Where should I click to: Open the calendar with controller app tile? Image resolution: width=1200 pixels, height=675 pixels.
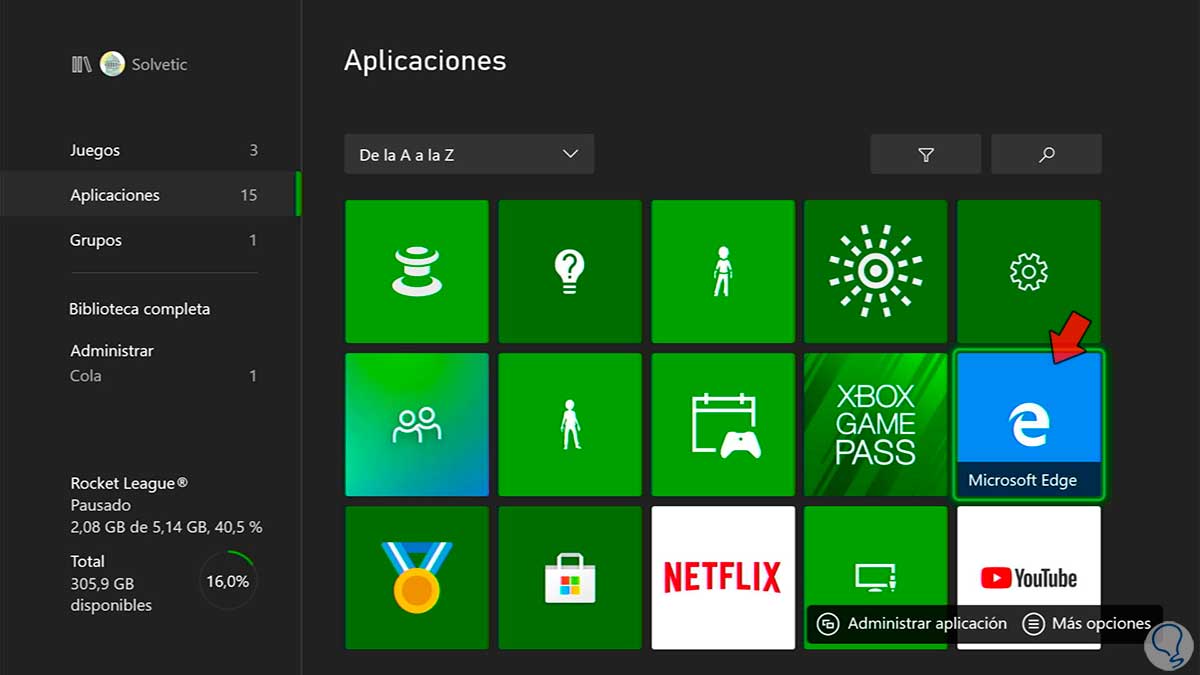pos(723,424)
